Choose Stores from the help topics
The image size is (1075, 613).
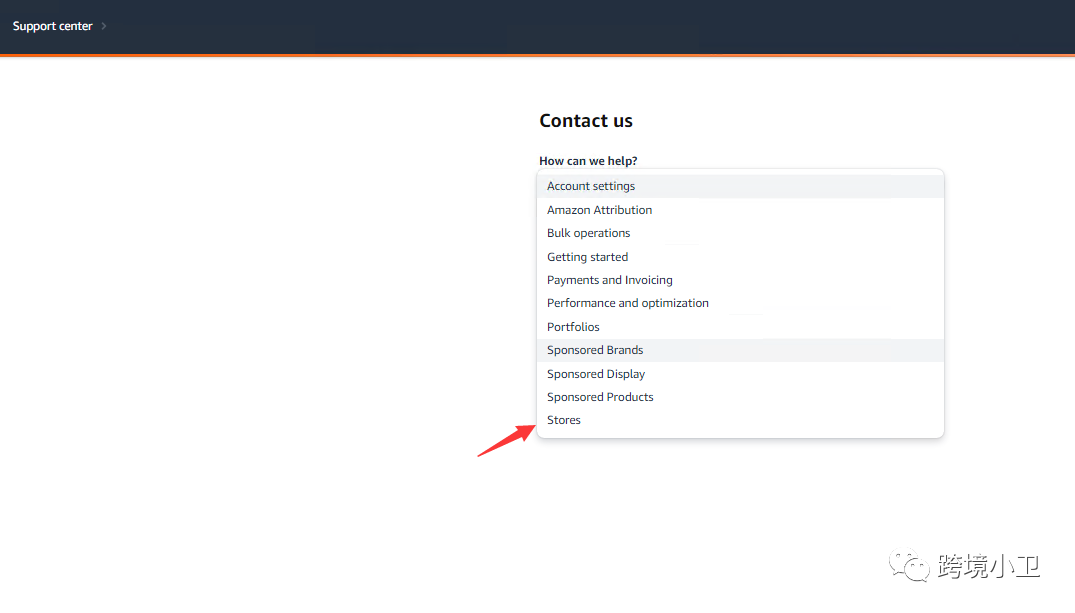[740, 420]
